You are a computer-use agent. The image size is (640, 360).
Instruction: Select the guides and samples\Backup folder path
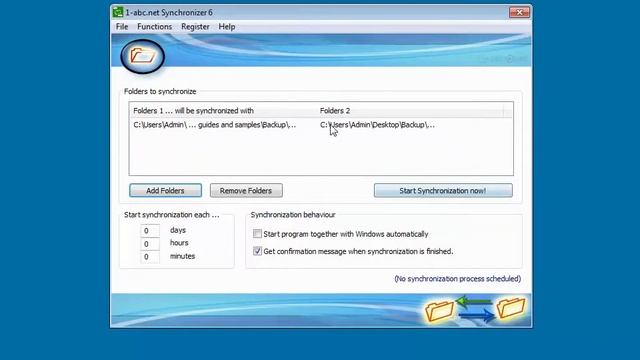tap(215, 125)
